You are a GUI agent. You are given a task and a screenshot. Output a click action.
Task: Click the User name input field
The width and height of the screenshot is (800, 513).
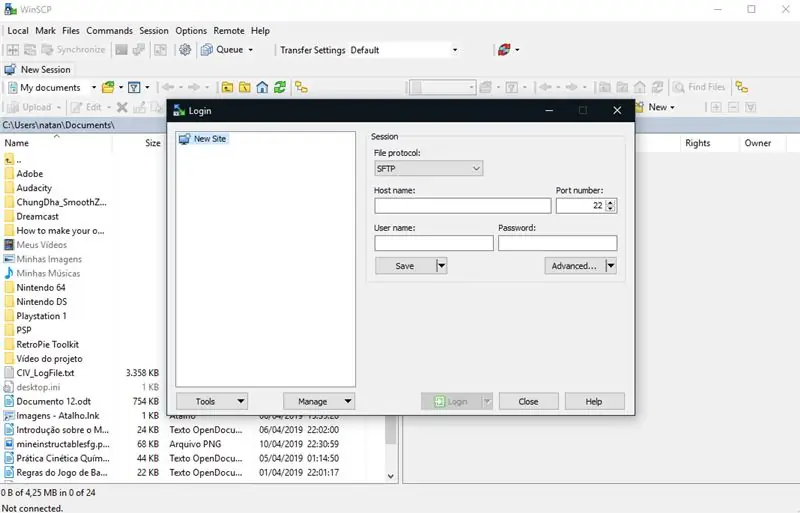[434, 243]
